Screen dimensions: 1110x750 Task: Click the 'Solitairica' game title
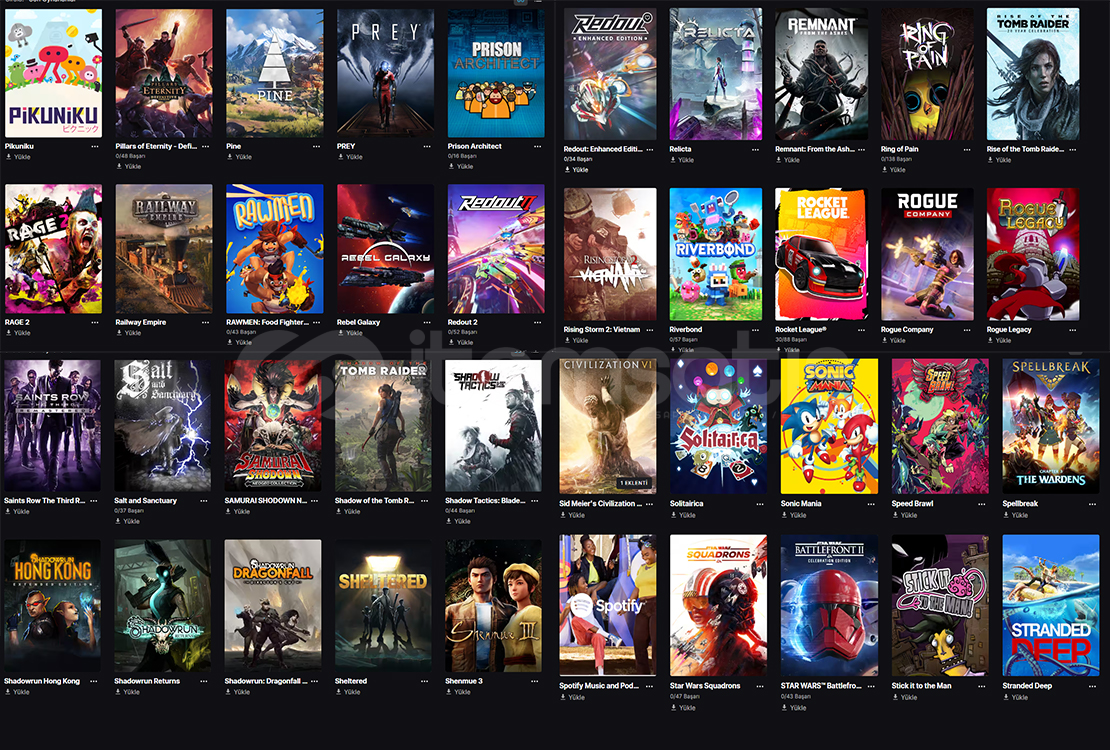(687, 504)
